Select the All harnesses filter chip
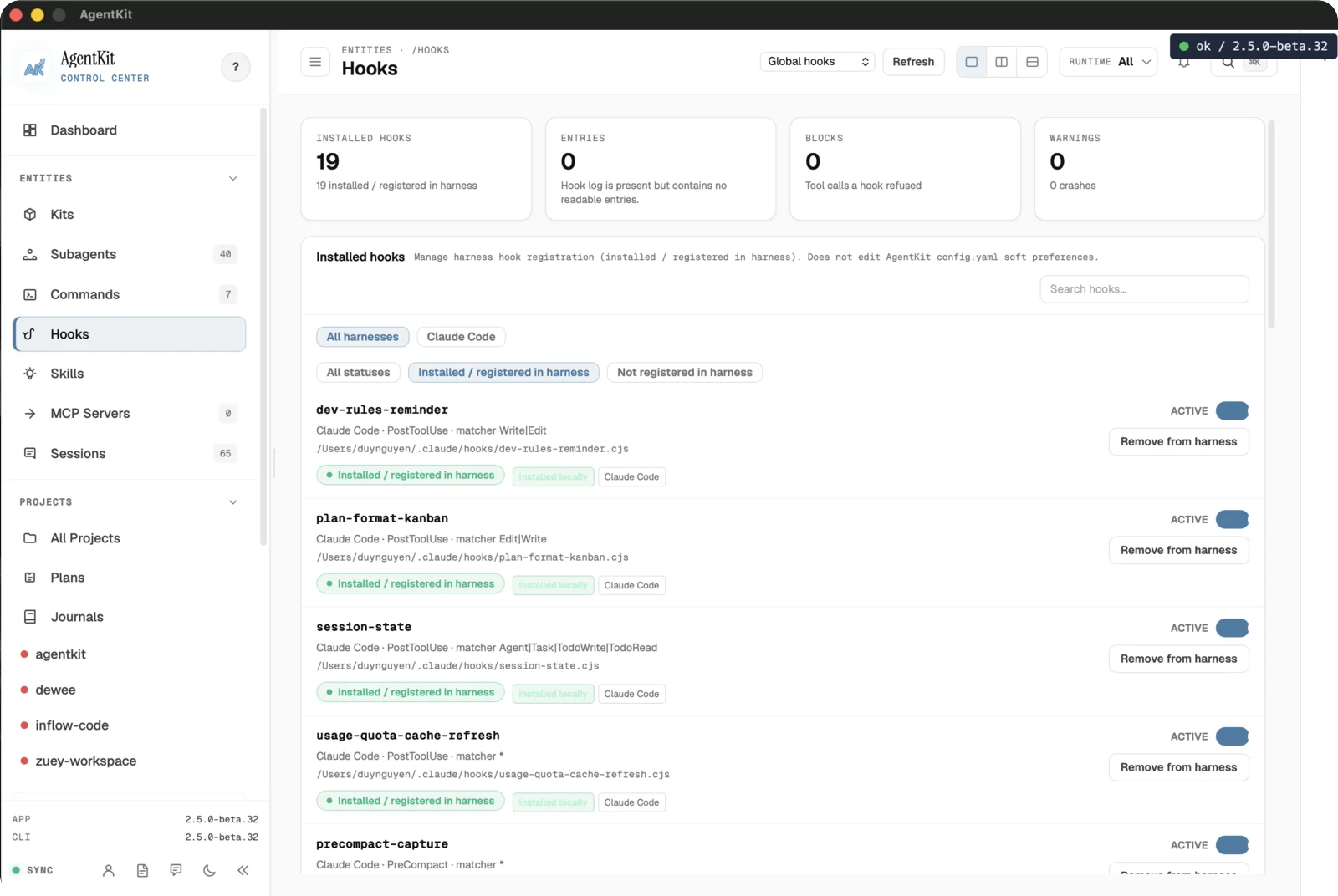The width and height of the screenshot is (1338, 896). pos(363,337)
